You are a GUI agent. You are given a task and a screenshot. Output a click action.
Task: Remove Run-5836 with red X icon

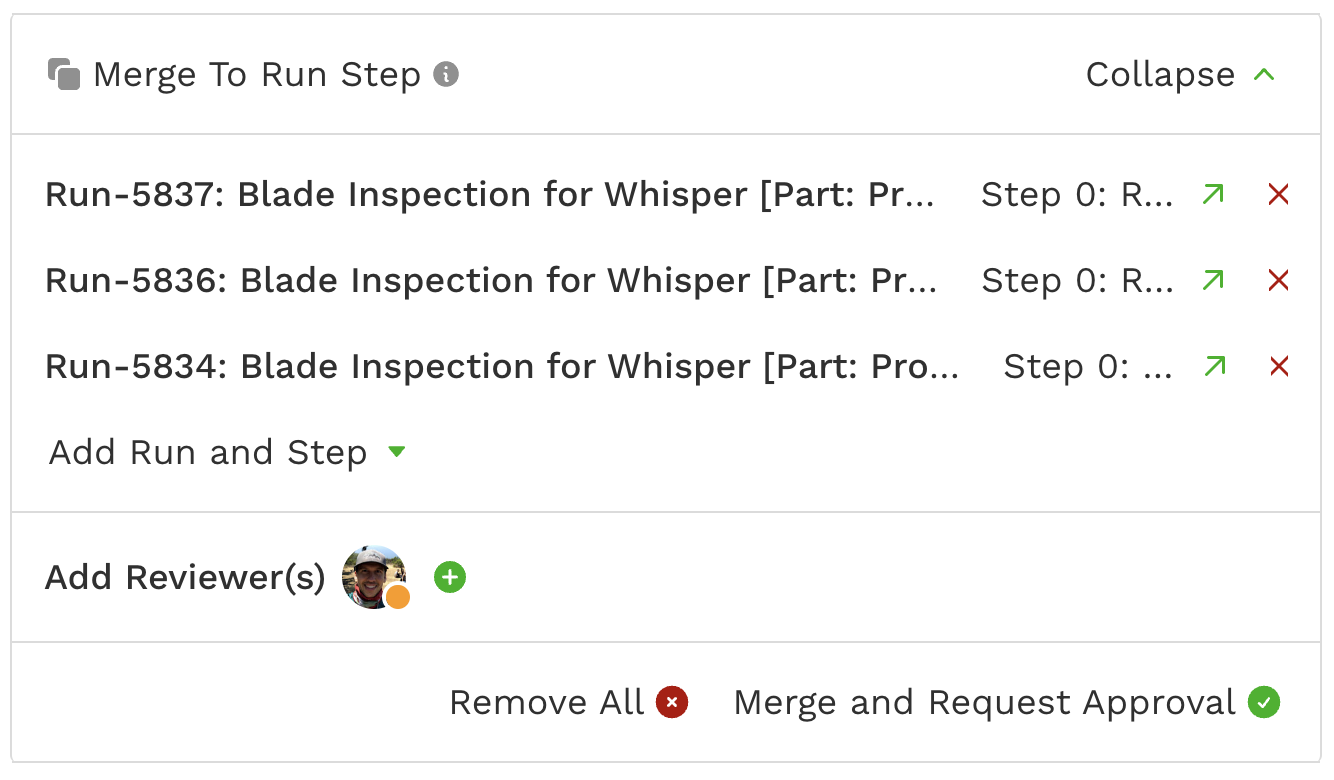(x=1278, y=281)
